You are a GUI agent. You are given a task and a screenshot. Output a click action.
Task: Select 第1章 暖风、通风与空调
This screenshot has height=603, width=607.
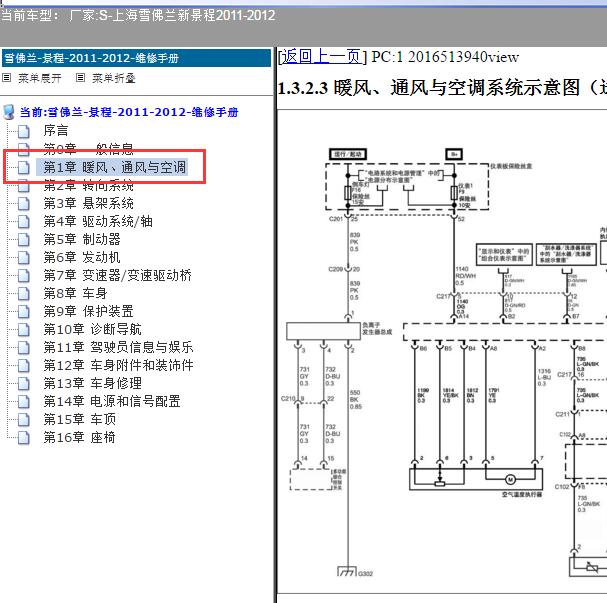coord(114,167)
